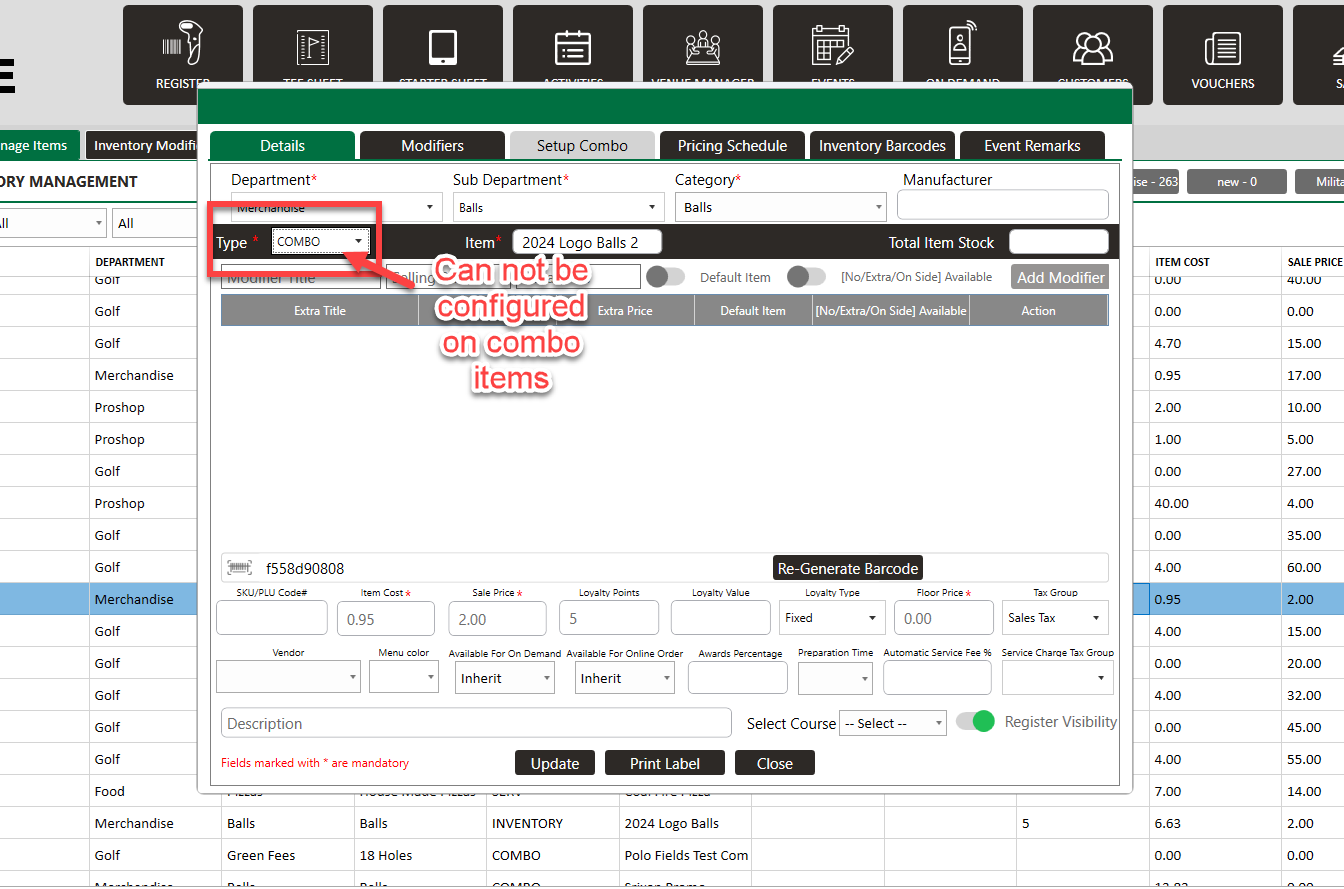This screenshot has width=1344, height=889.
Task: Switch to the Inventory Barcodes tab
Action: pos(882,146)
